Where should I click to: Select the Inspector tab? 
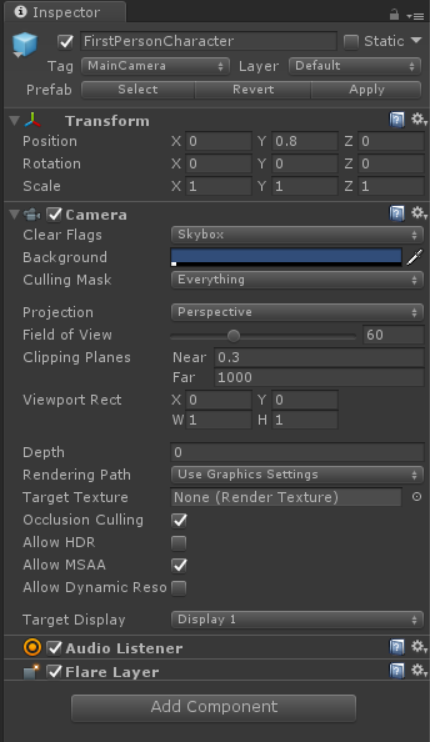tap(65, 12)
